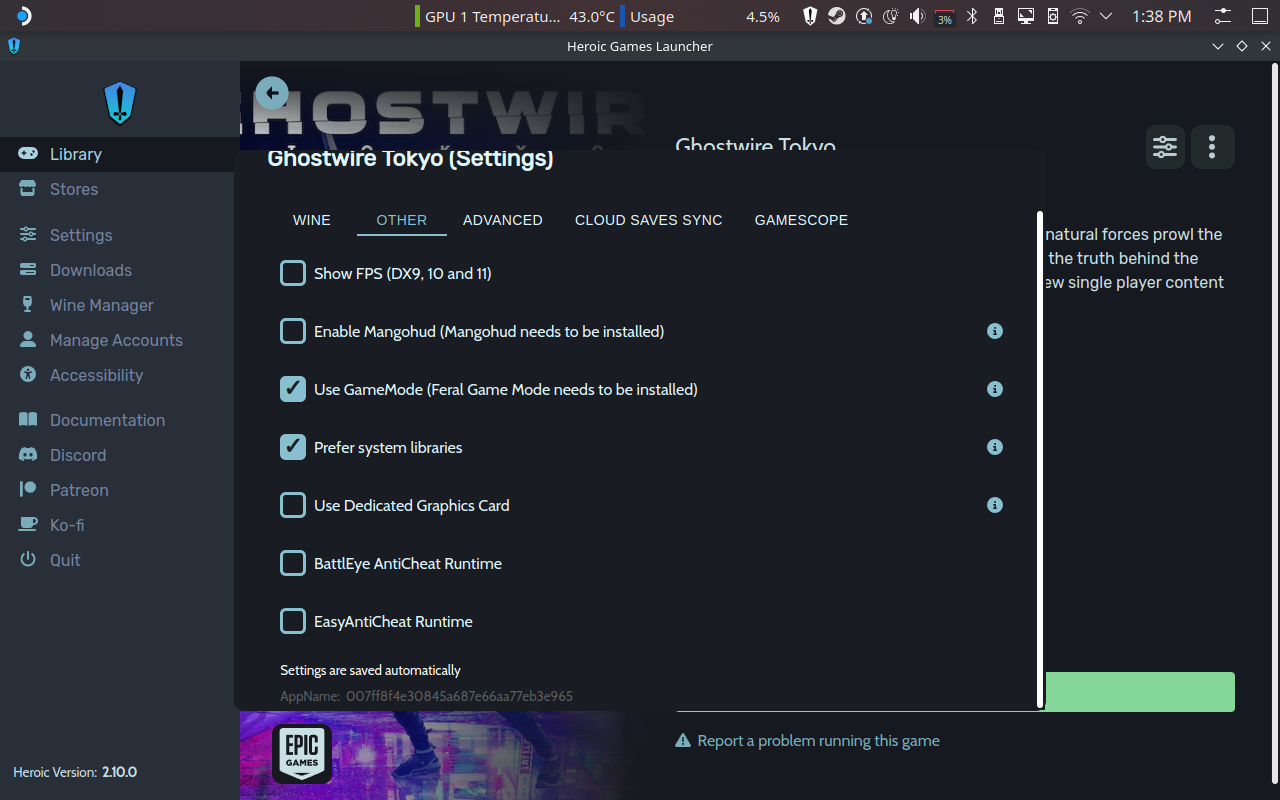Click the Settings sliders icon in sidebar

(x=28, y=235)
